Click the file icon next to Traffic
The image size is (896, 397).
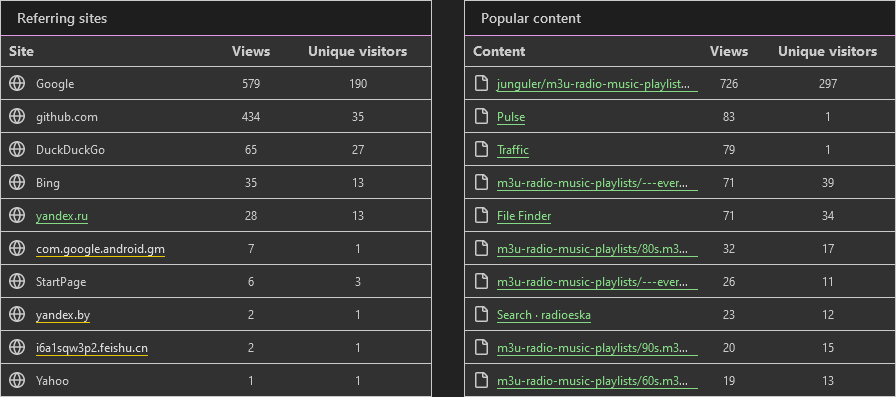[482, 150]
